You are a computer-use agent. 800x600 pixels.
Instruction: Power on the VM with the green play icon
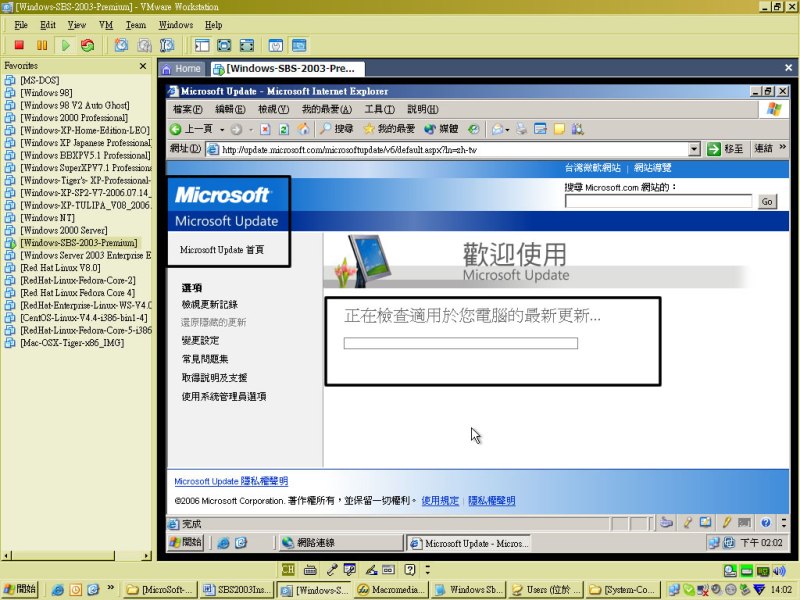[65, 45]
